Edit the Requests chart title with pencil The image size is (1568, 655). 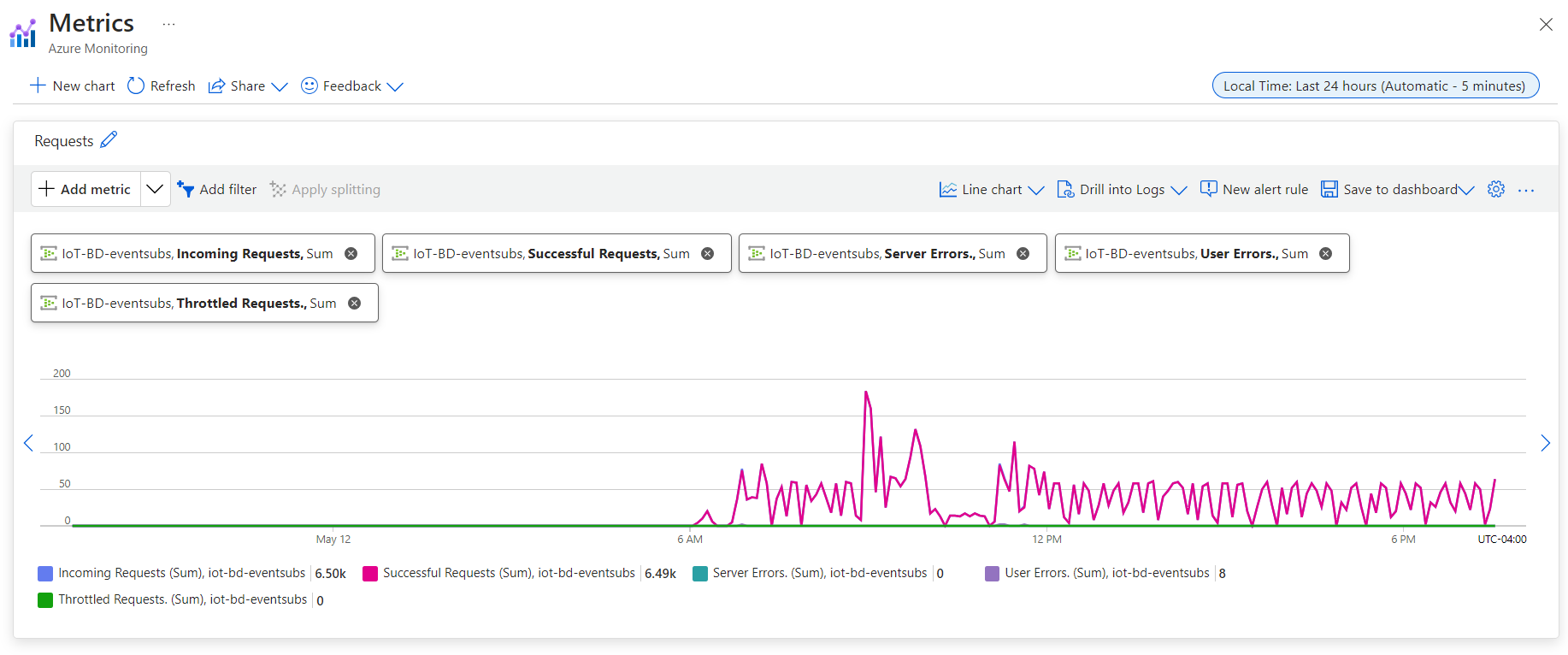[x=109, y=139]
